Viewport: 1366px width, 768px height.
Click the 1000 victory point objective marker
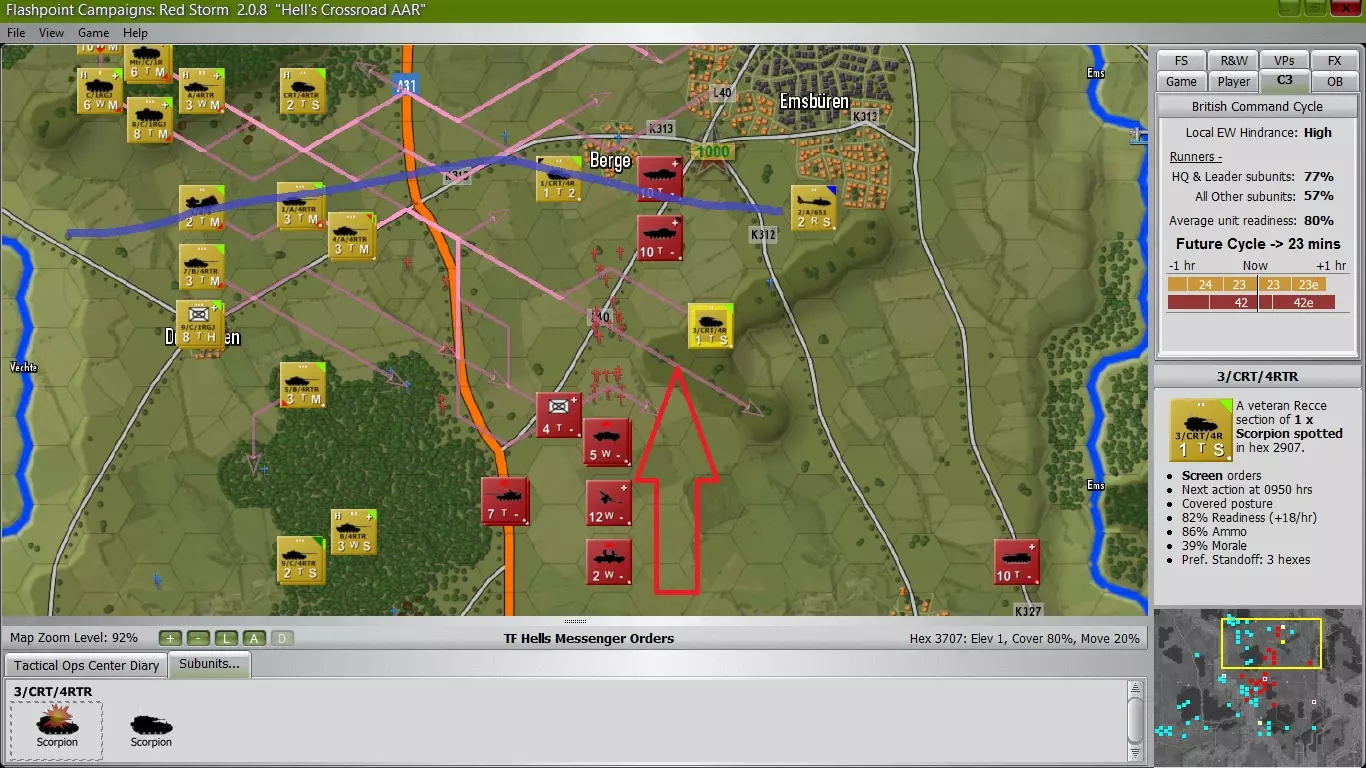point(713,152)
